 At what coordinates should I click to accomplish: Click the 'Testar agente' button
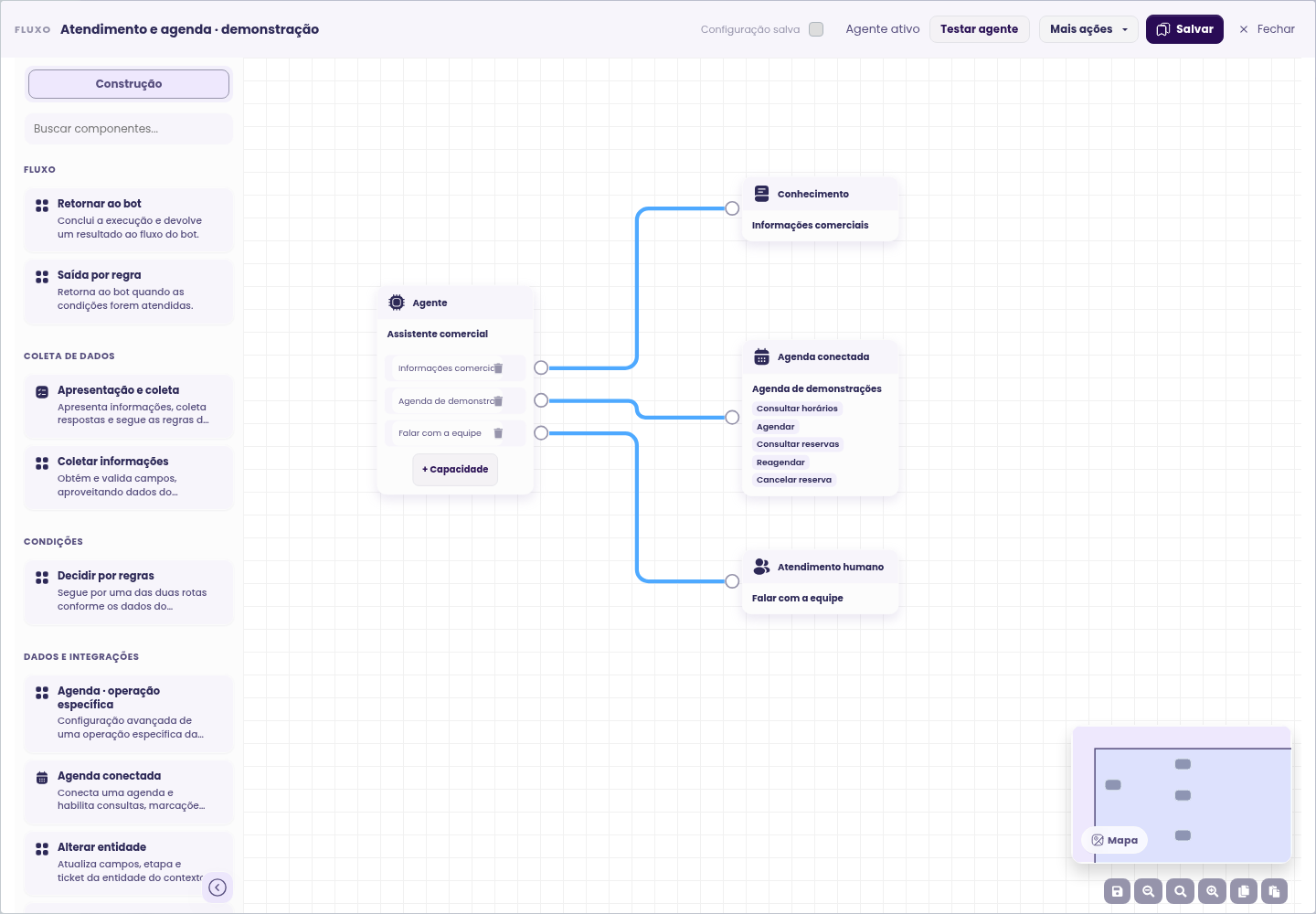point(979,29)
